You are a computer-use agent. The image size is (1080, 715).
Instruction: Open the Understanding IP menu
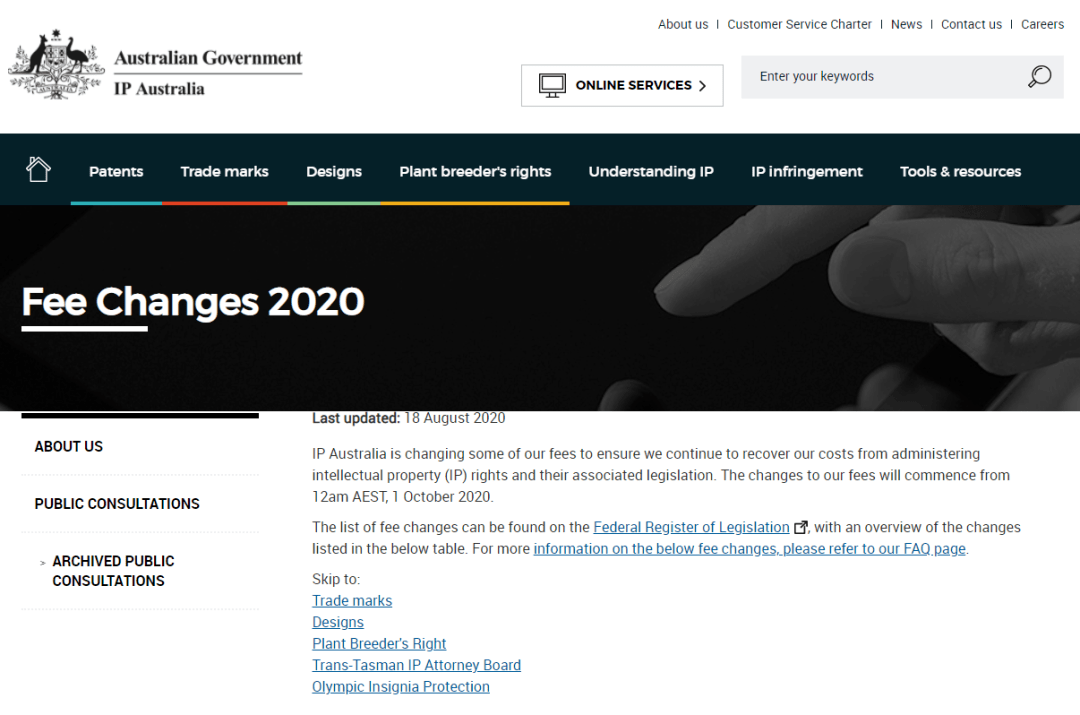[651, 172]
